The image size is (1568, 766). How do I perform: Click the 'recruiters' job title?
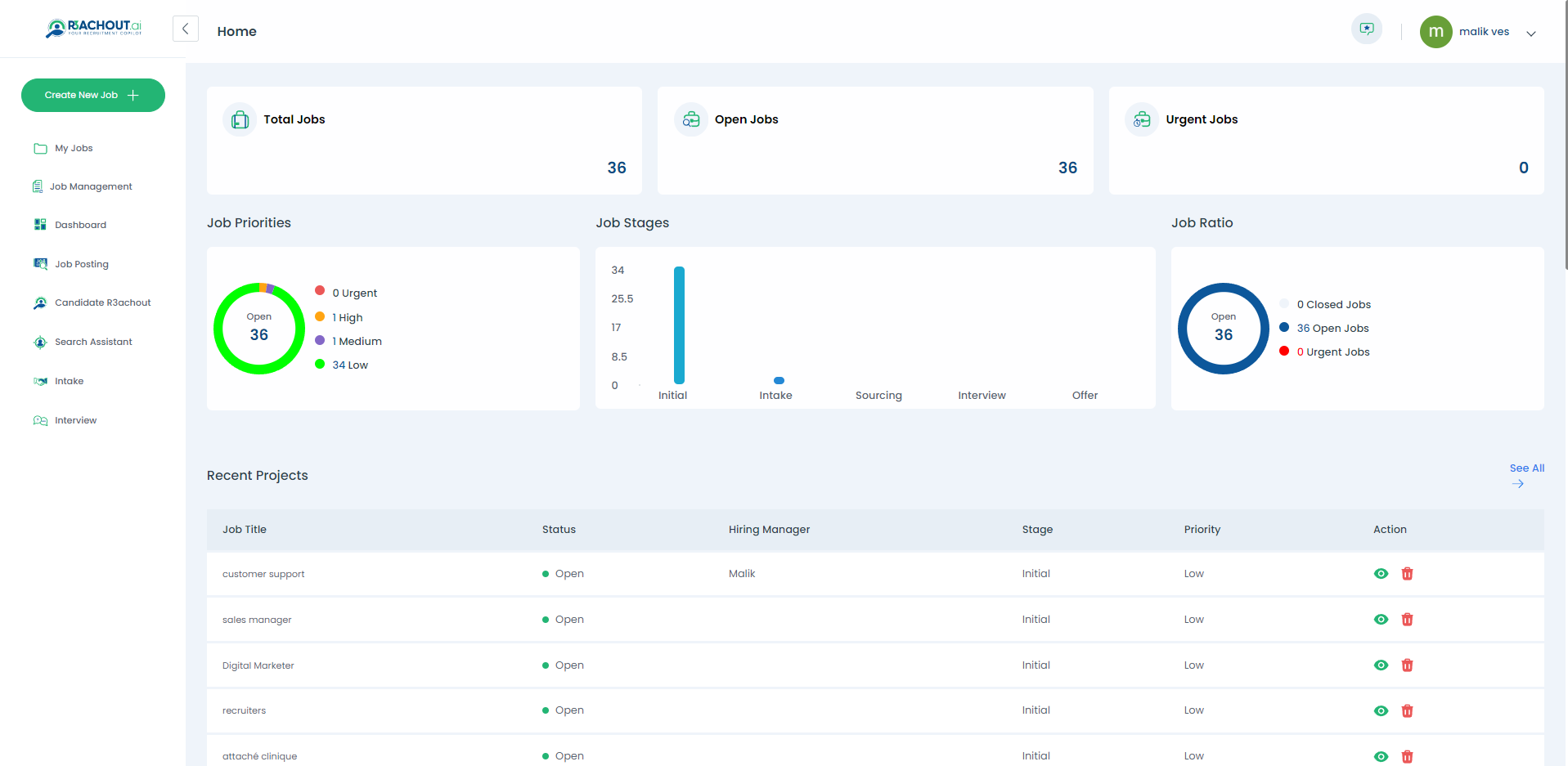click(244, 710)
